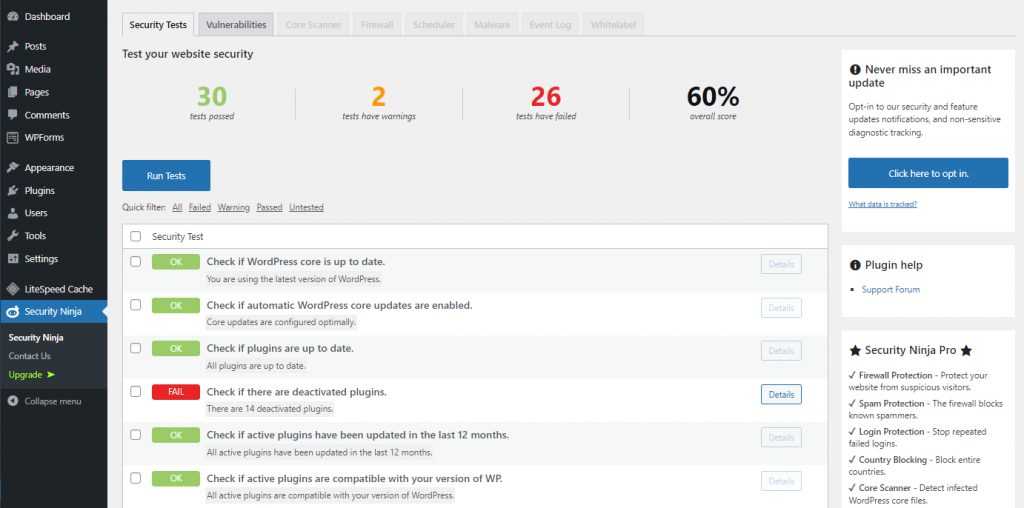Click the Security Ninja mascot icon
Screen dimensions: 1024x508
coord(12,311)
